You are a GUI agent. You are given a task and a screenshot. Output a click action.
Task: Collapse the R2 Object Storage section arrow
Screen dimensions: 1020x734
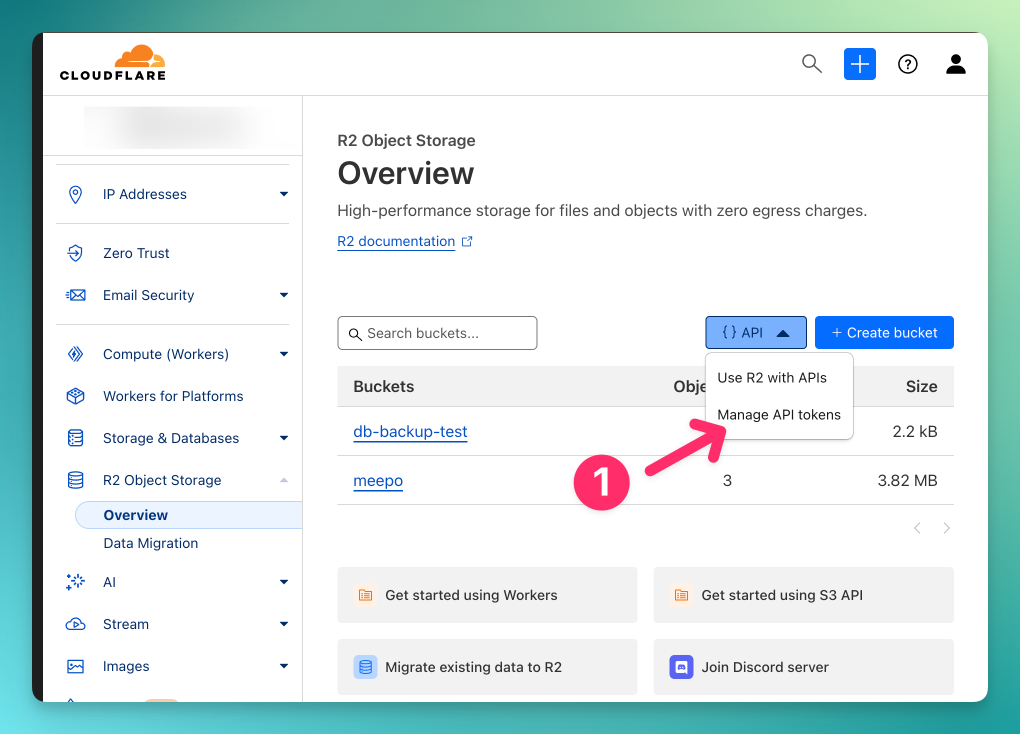tap(284, 480)
